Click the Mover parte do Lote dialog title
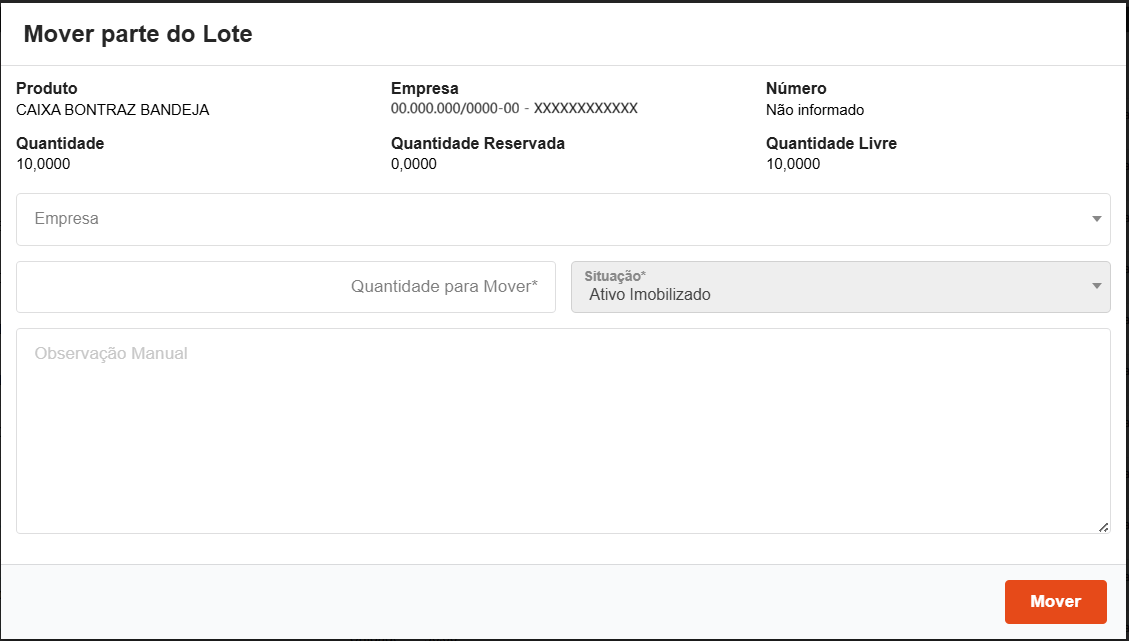The width and height of the screenshot is (1129, 641). [137, 33]
